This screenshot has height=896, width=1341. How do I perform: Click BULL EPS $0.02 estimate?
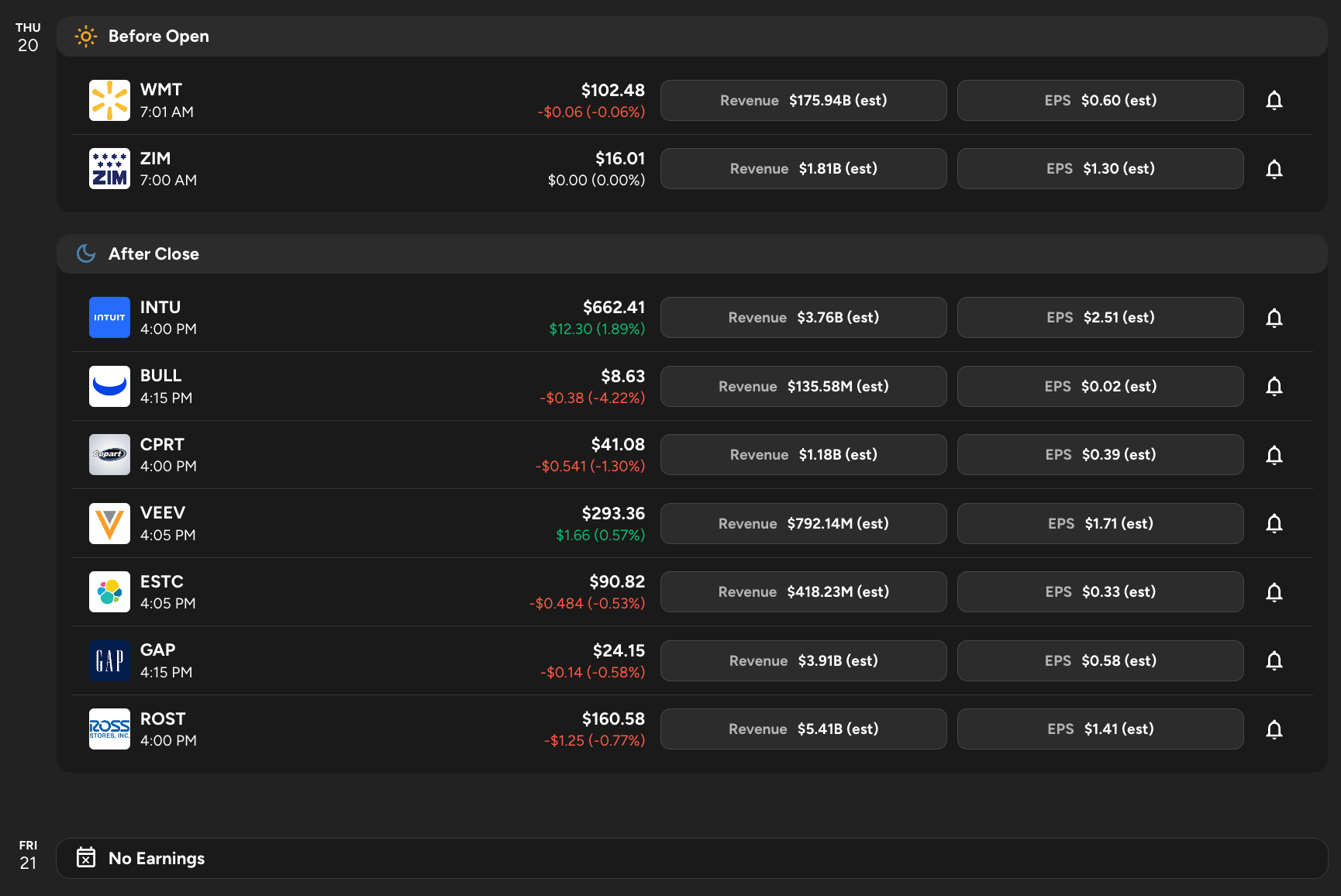click(x=1100, y=386)
